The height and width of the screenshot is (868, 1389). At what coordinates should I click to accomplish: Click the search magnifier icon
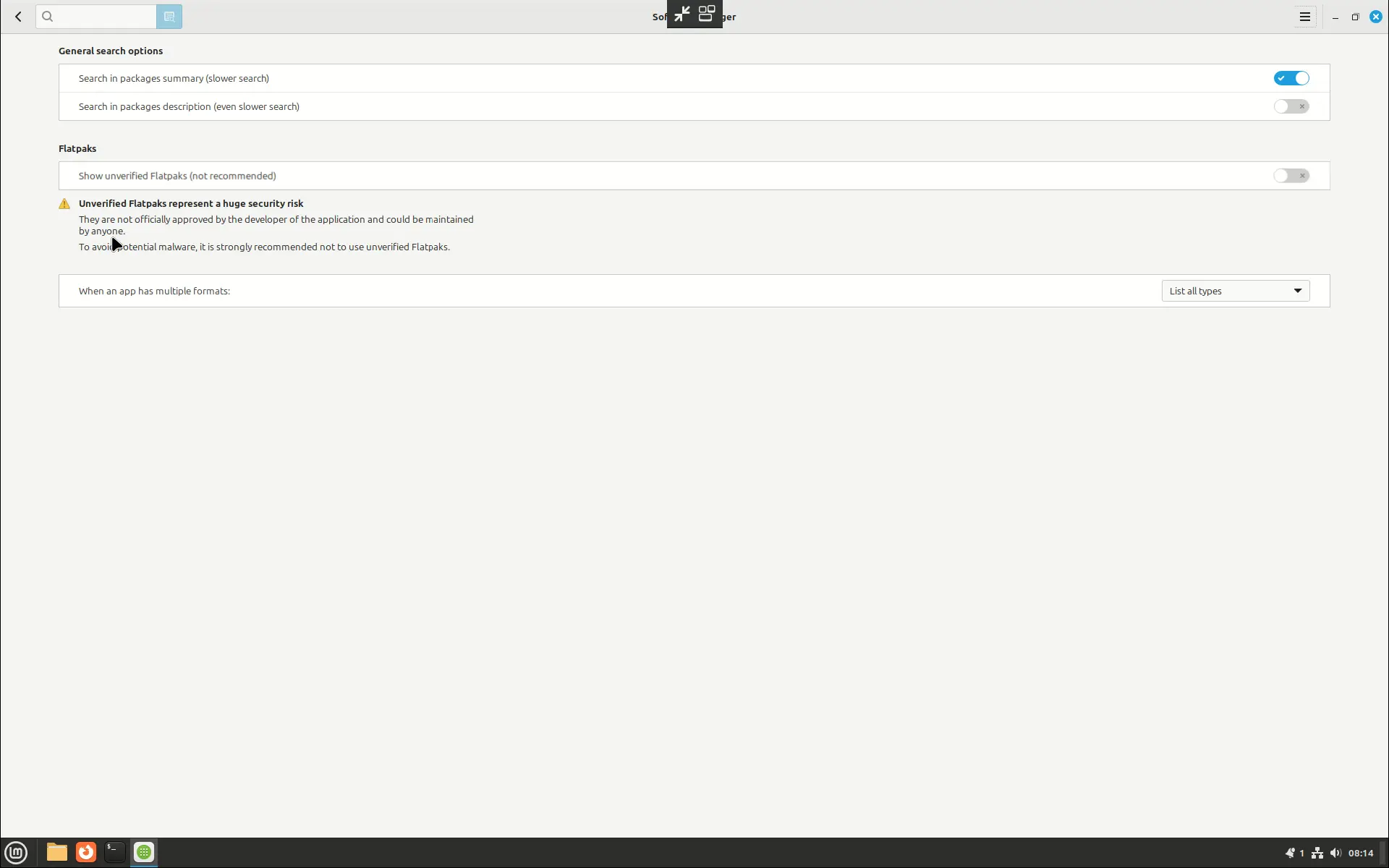tap(48, 17)
